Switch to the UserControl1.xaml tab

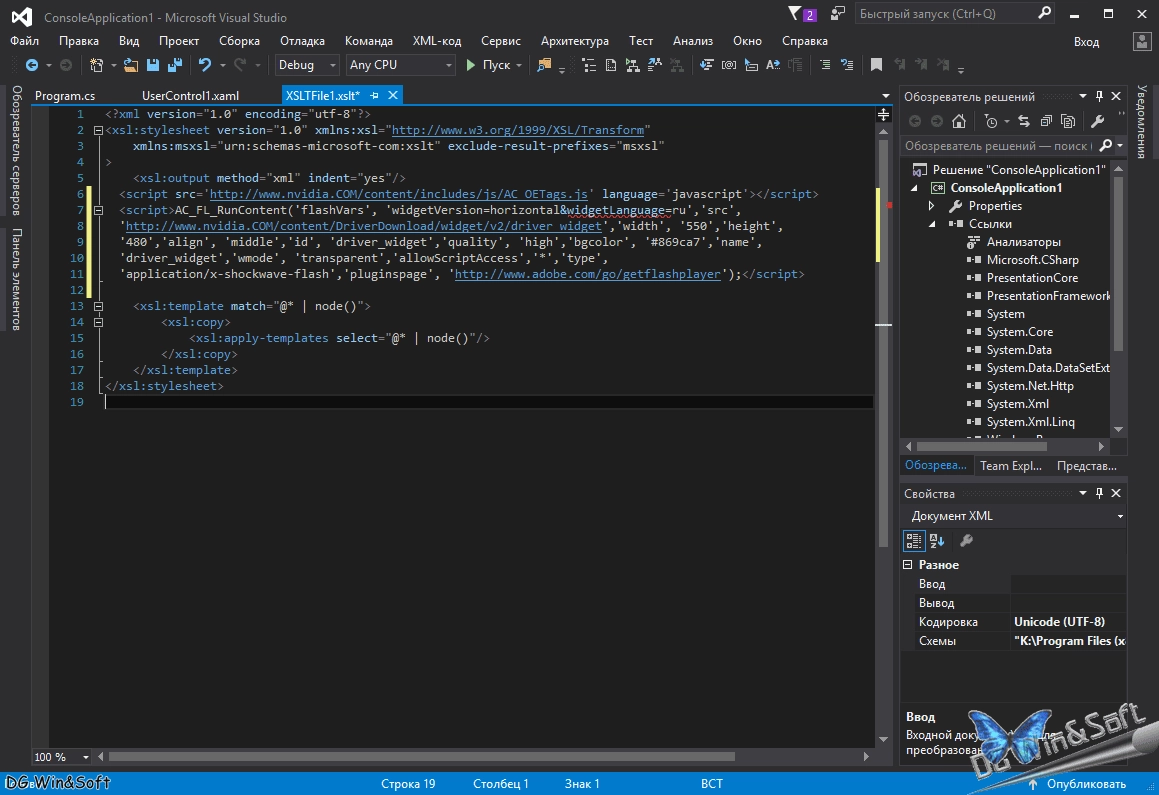(x=190, y=95)
